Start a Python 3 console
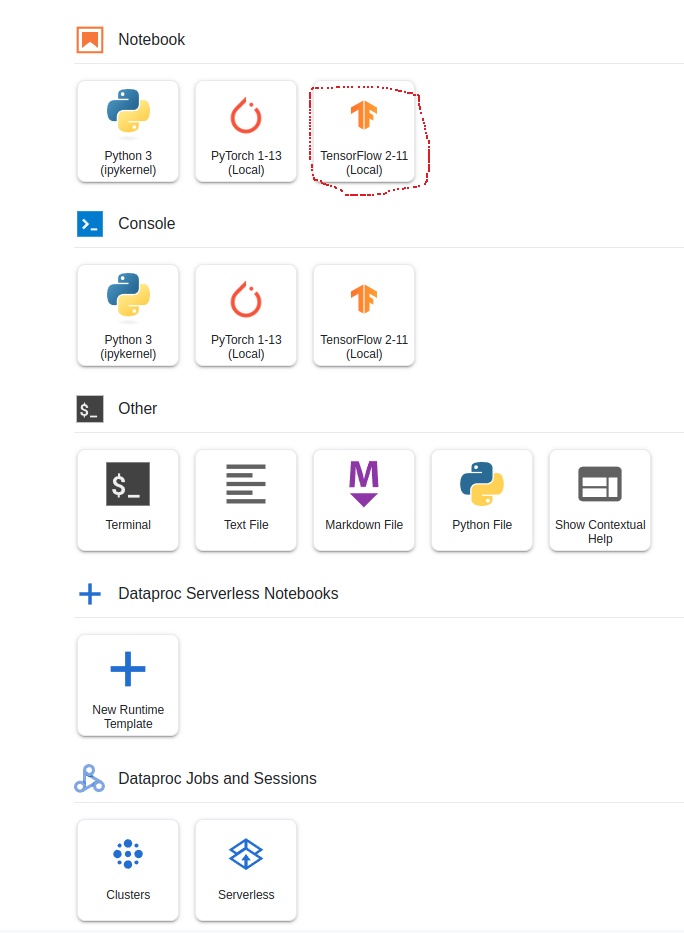 128,315
